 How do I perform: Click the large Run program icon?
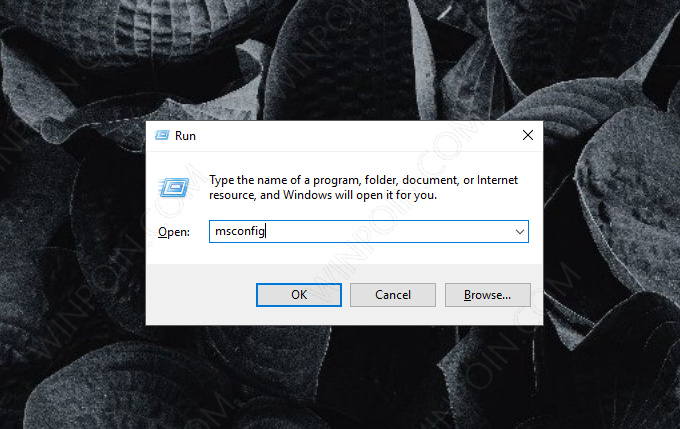pos(173,187)
